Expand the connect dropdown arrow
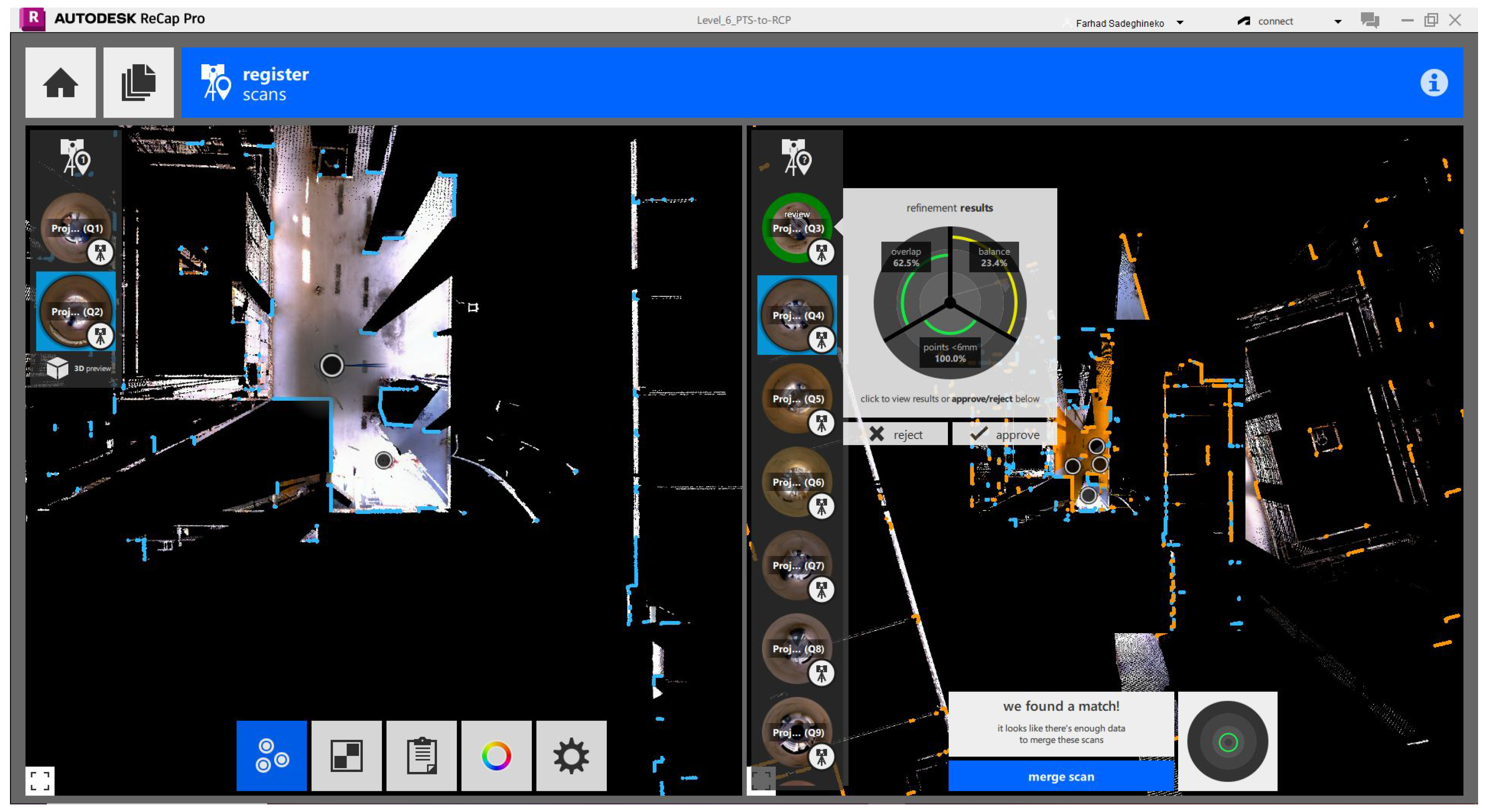 1337,22
